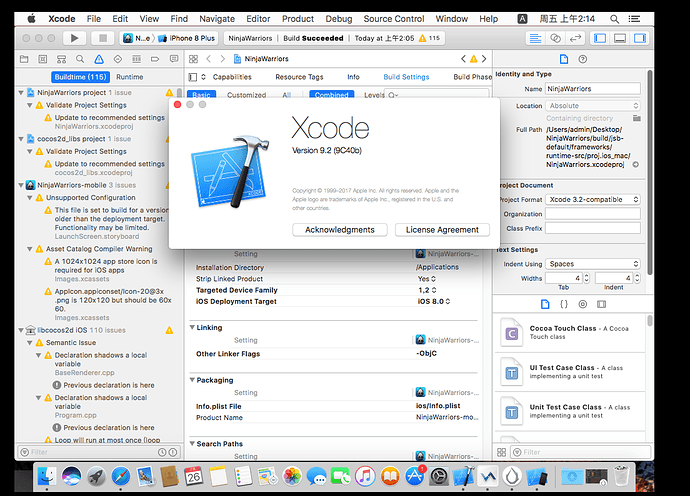Open the Source Control menu
Screen dimensions: 690x496
point(394,19)
